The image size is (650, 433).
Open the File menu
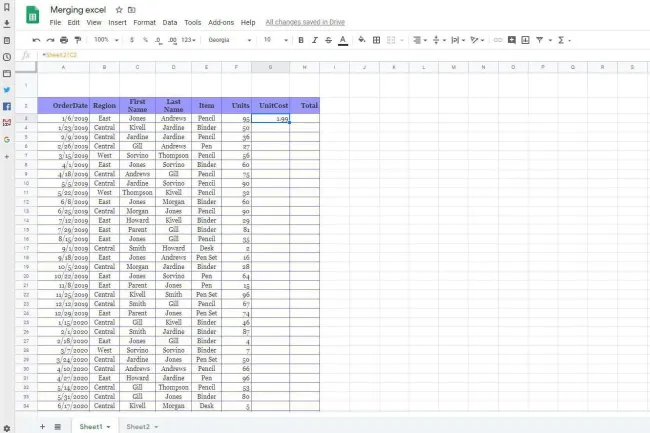pos(55,22)
